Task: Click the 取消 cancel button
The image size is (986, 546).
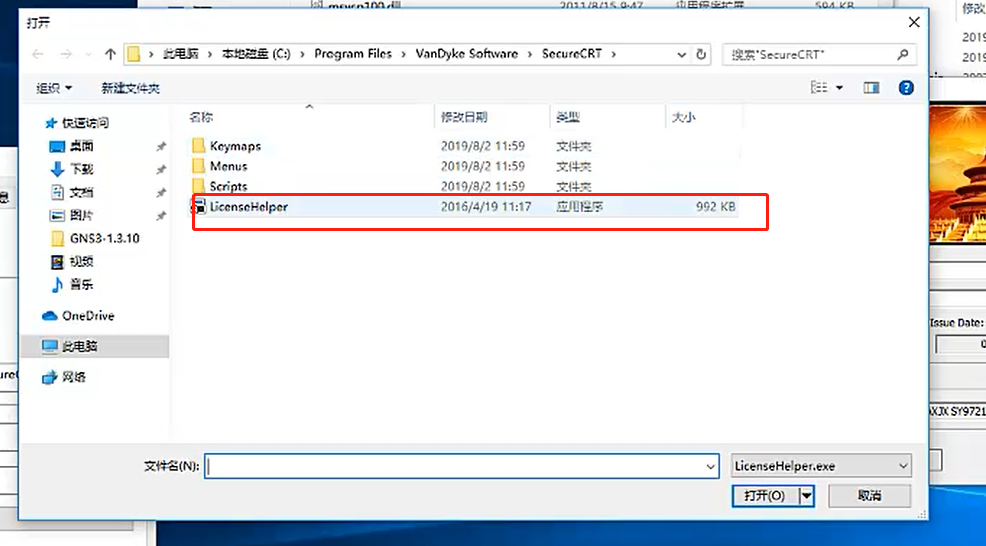Action: click(870, 496)
